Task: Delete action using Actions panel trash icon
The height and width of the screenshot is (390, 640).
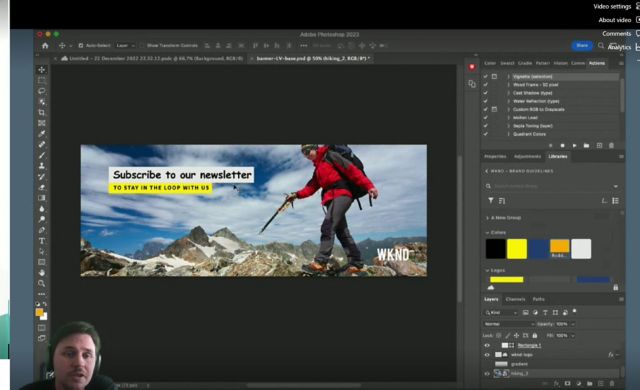Action: pos(611,146)
